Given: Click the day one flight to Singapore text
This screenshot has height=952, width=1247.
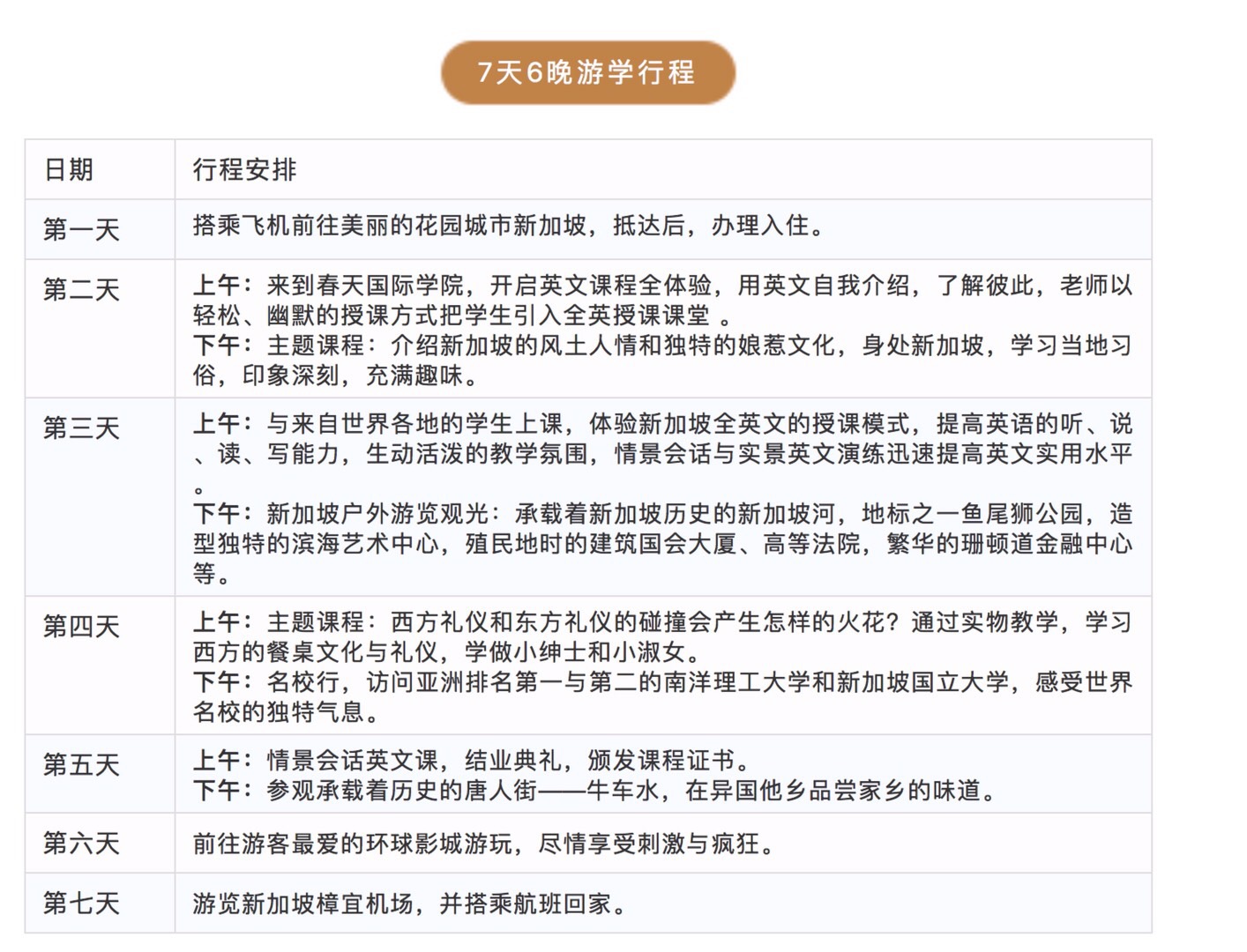Looking at the screenshot, I should click(x=510, y=227).
